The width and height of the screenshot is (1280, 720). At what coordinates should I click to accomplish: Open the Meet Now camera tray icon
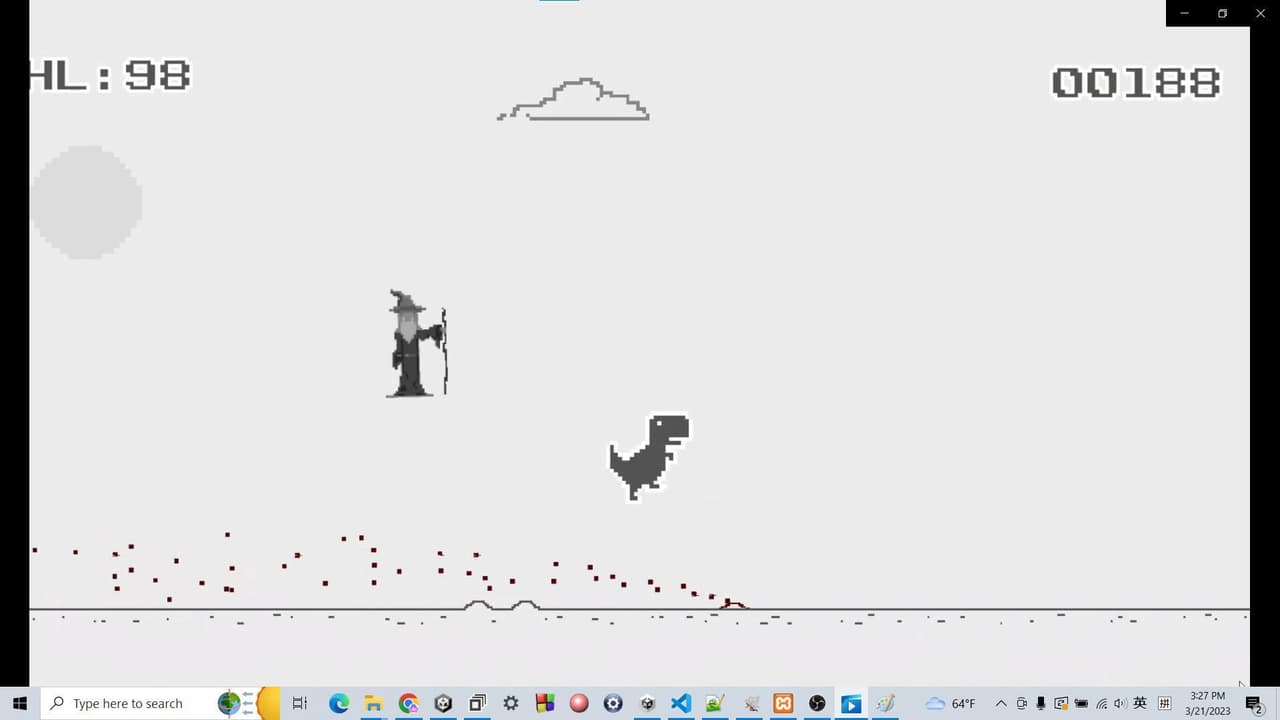[x=1022, y=703]
